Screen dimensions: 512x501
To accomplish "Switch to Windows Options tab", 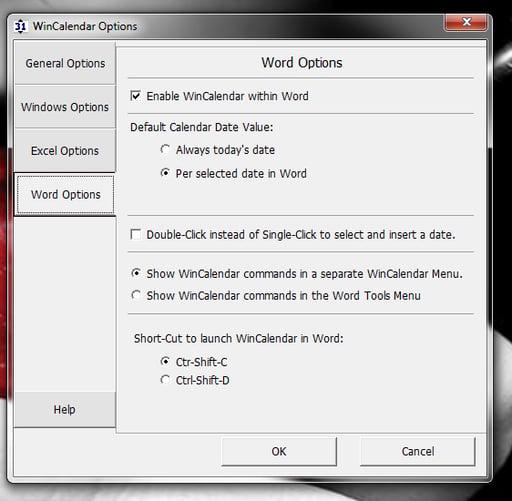I will pos(65,107).
